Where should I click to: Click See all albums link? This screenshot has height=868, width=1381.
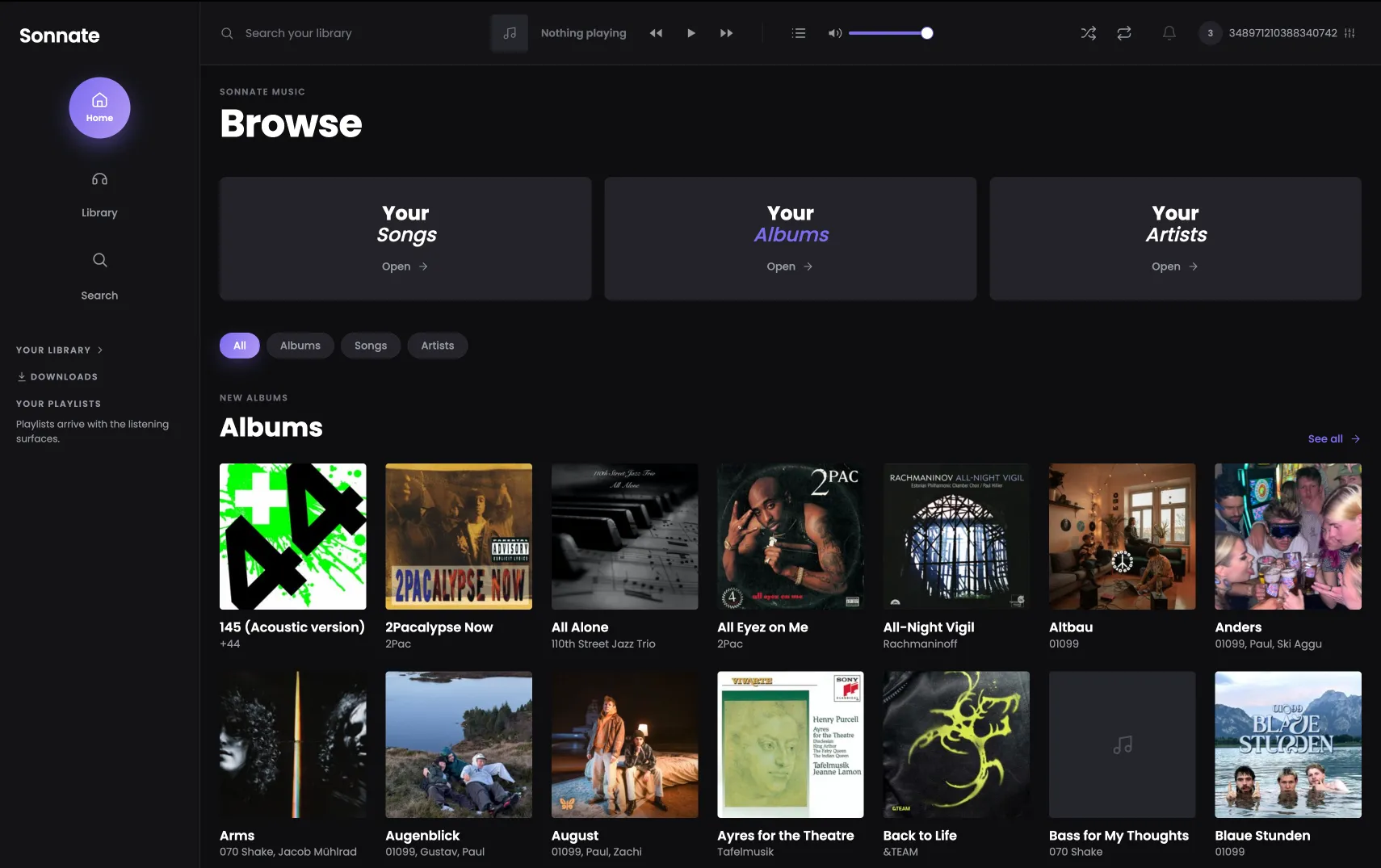[1334, 439]
